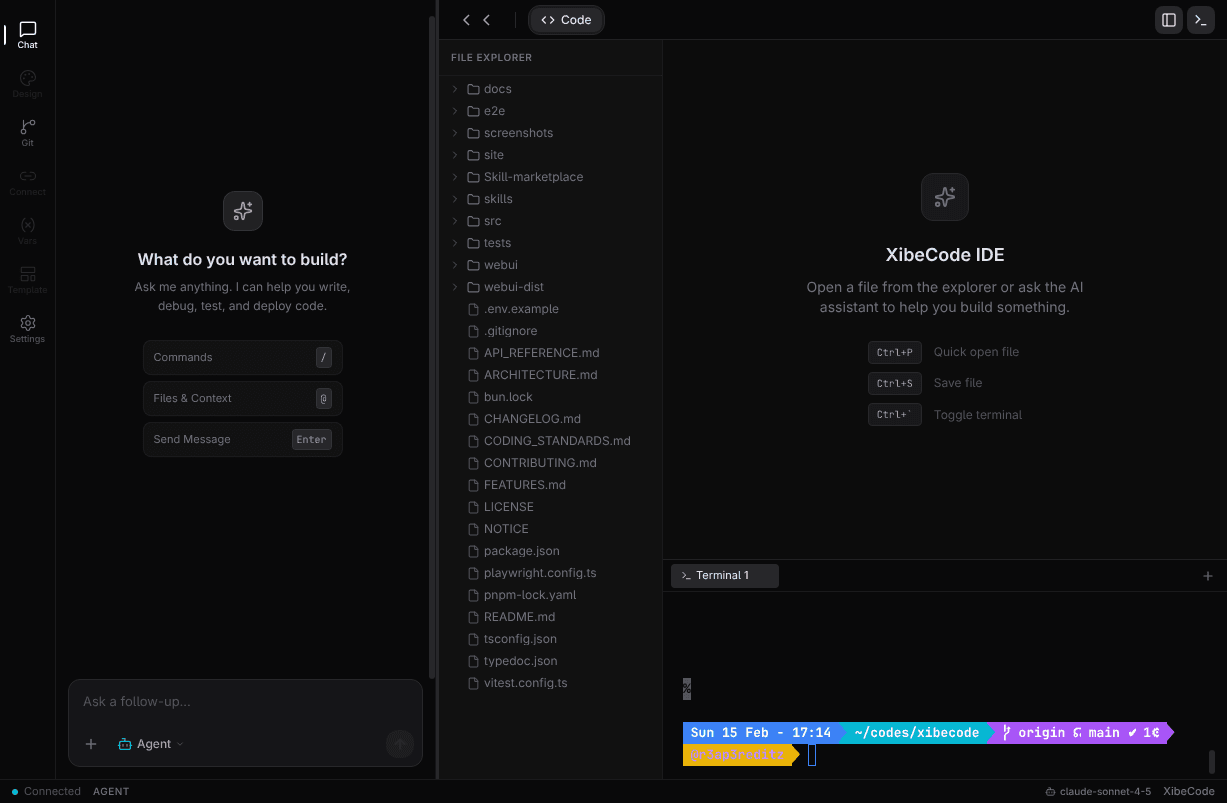Click the Connected status indicator
1227x803 pixels.
(43, 791)
